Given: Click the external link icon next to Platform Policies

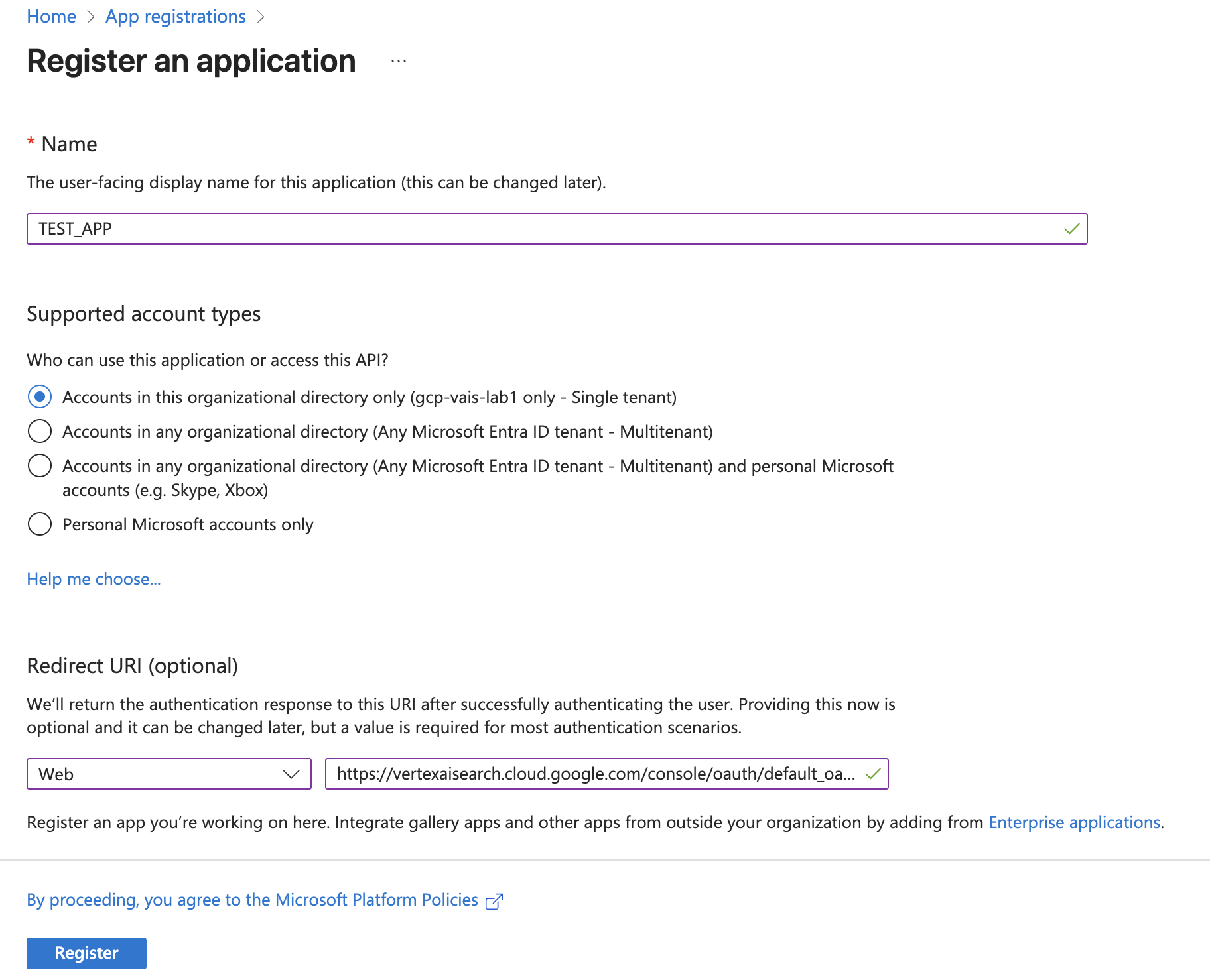Looking at the screenshot, I should pos(494,900).
